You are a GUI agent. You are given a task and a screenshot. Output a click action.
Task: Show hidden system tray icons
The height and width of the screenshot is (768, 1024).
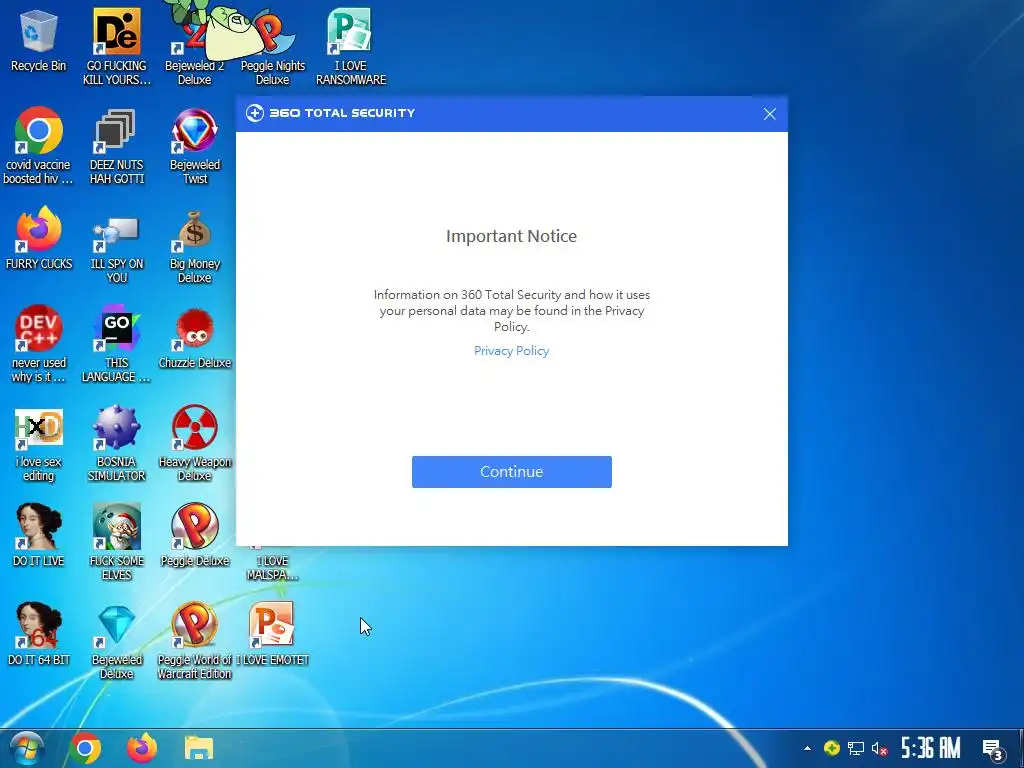coord(808,748)
